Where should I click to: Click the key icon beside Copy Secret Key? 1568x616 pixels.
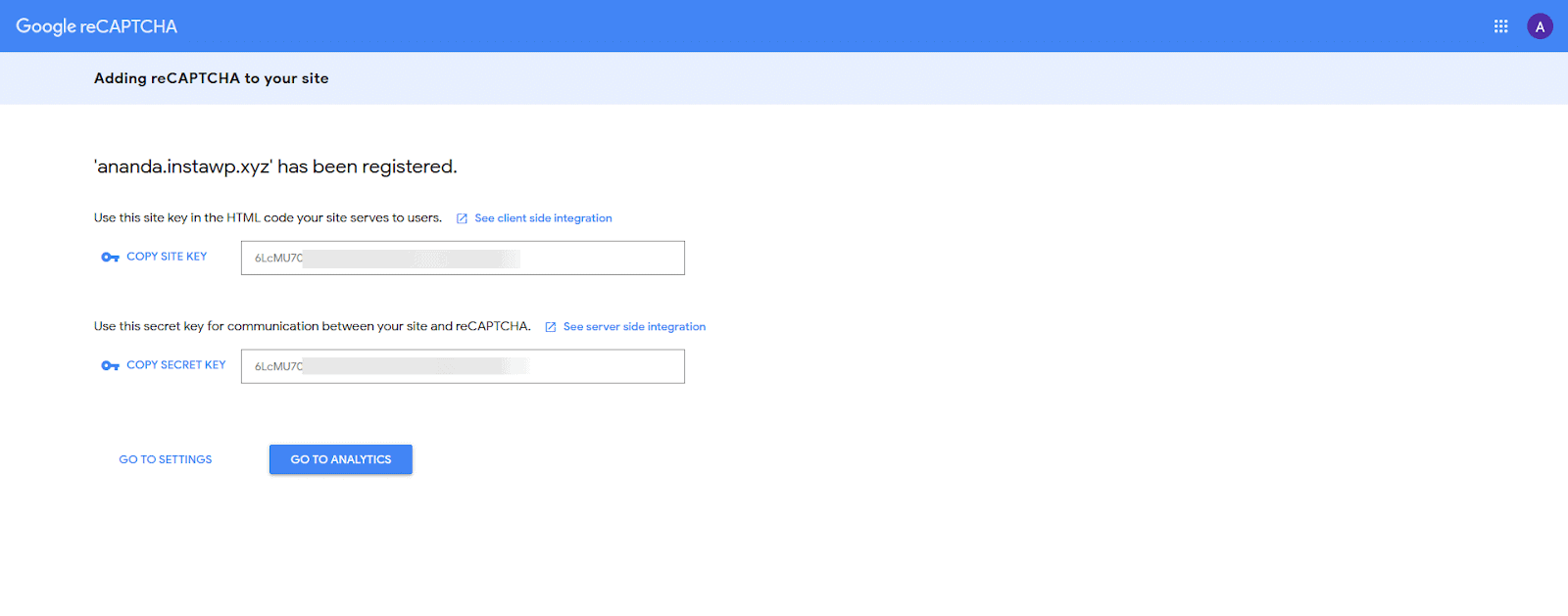click(x=110, y=366)
